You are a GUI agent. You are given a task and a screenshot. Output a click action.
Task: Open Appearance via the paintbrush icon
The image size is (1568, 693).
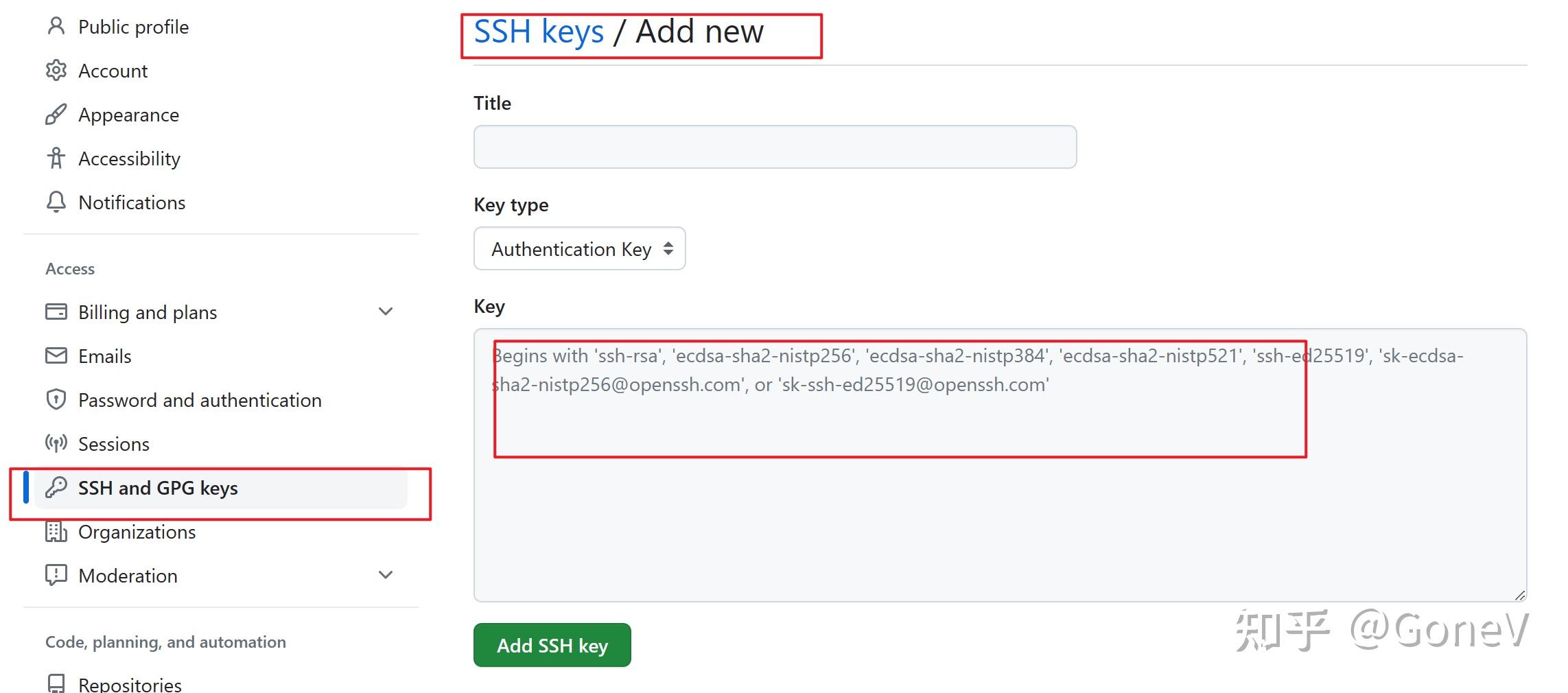click(56, 114)
